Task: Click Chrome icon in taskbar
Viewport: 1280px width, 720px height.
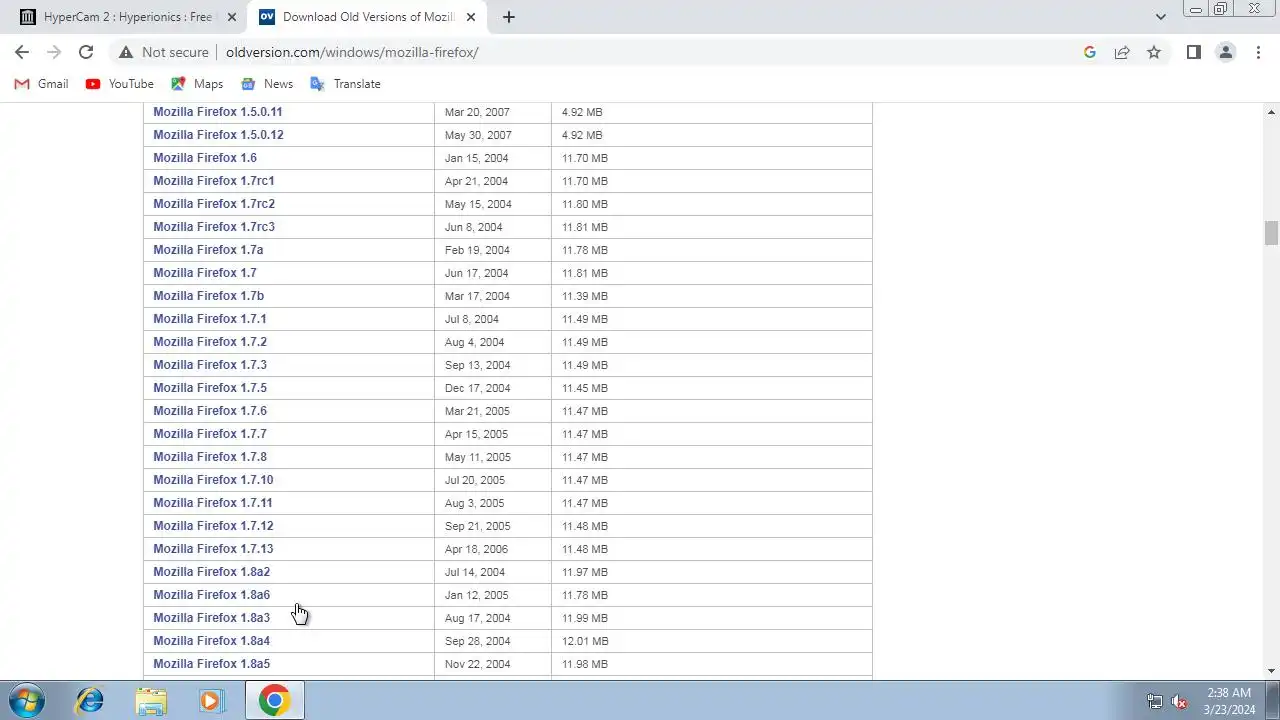Action: coord(275,700)
